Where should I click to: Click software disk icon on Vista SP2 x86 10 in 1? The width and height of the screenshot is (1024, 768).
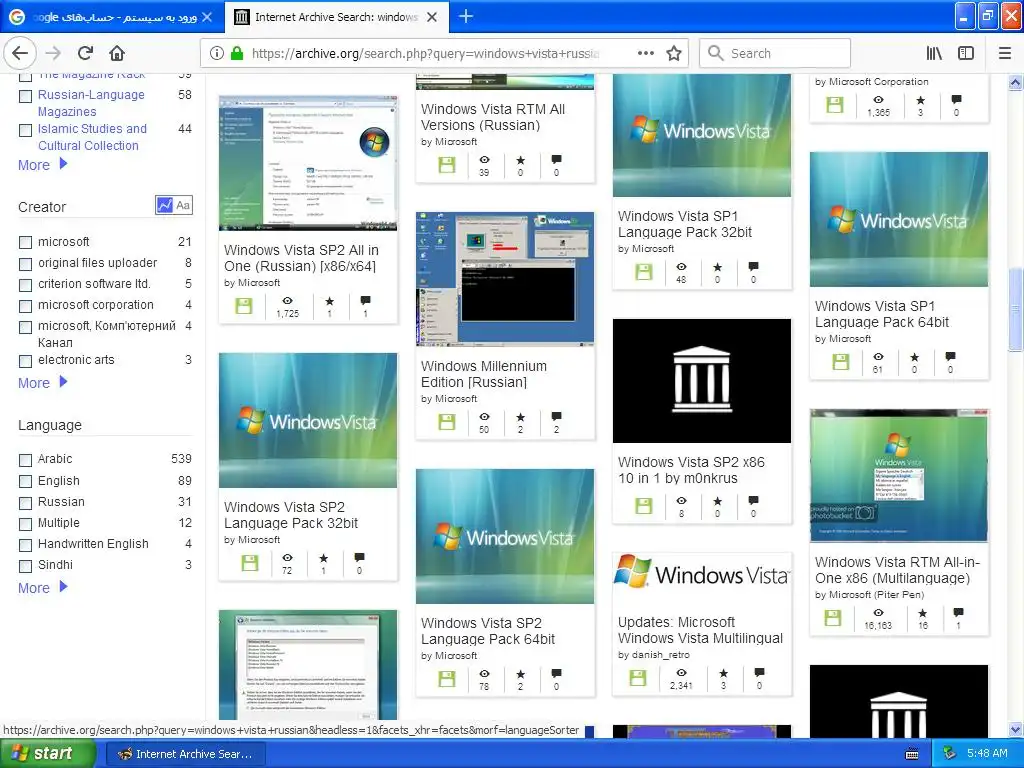tap(644, 505)
